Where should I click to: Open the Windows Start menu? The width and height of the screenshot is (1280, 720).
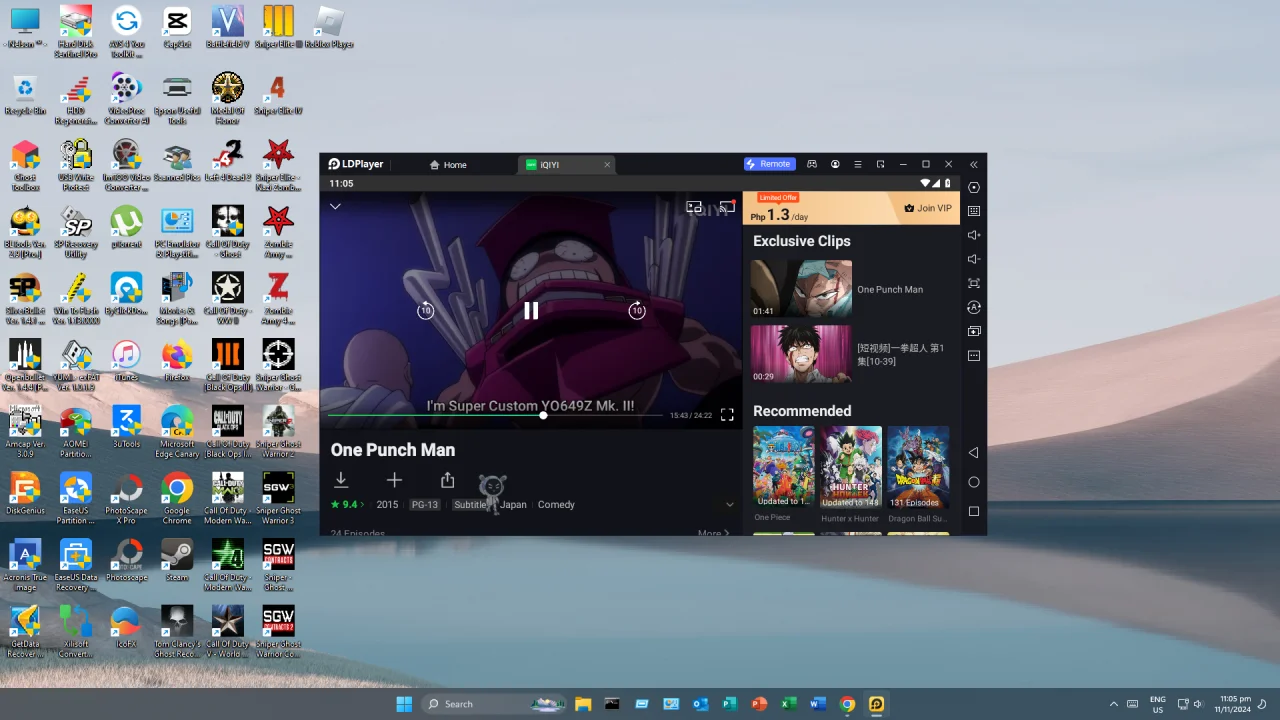pos(404,704)
